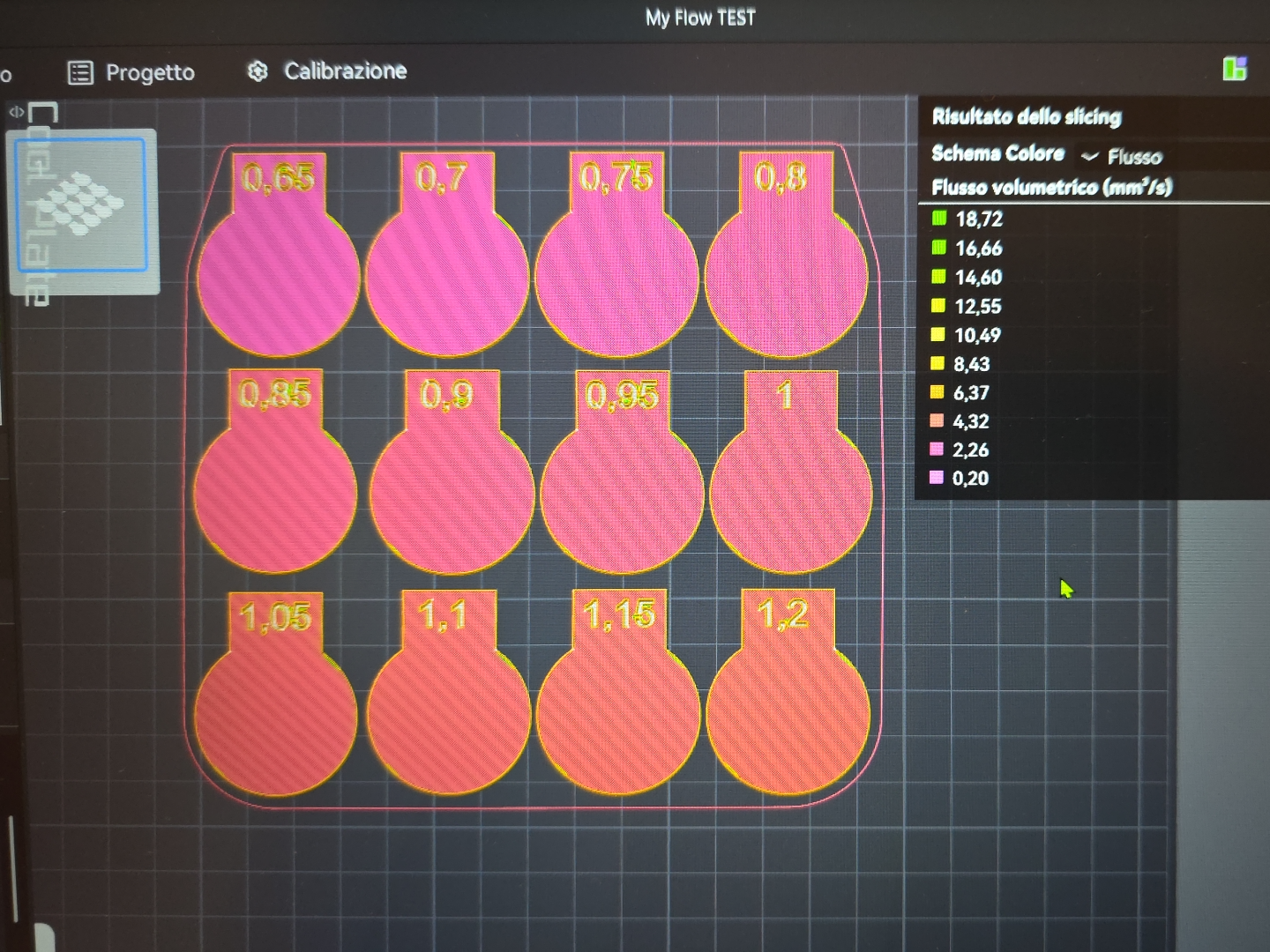Click the Progetto list icon

pos(80,72)
